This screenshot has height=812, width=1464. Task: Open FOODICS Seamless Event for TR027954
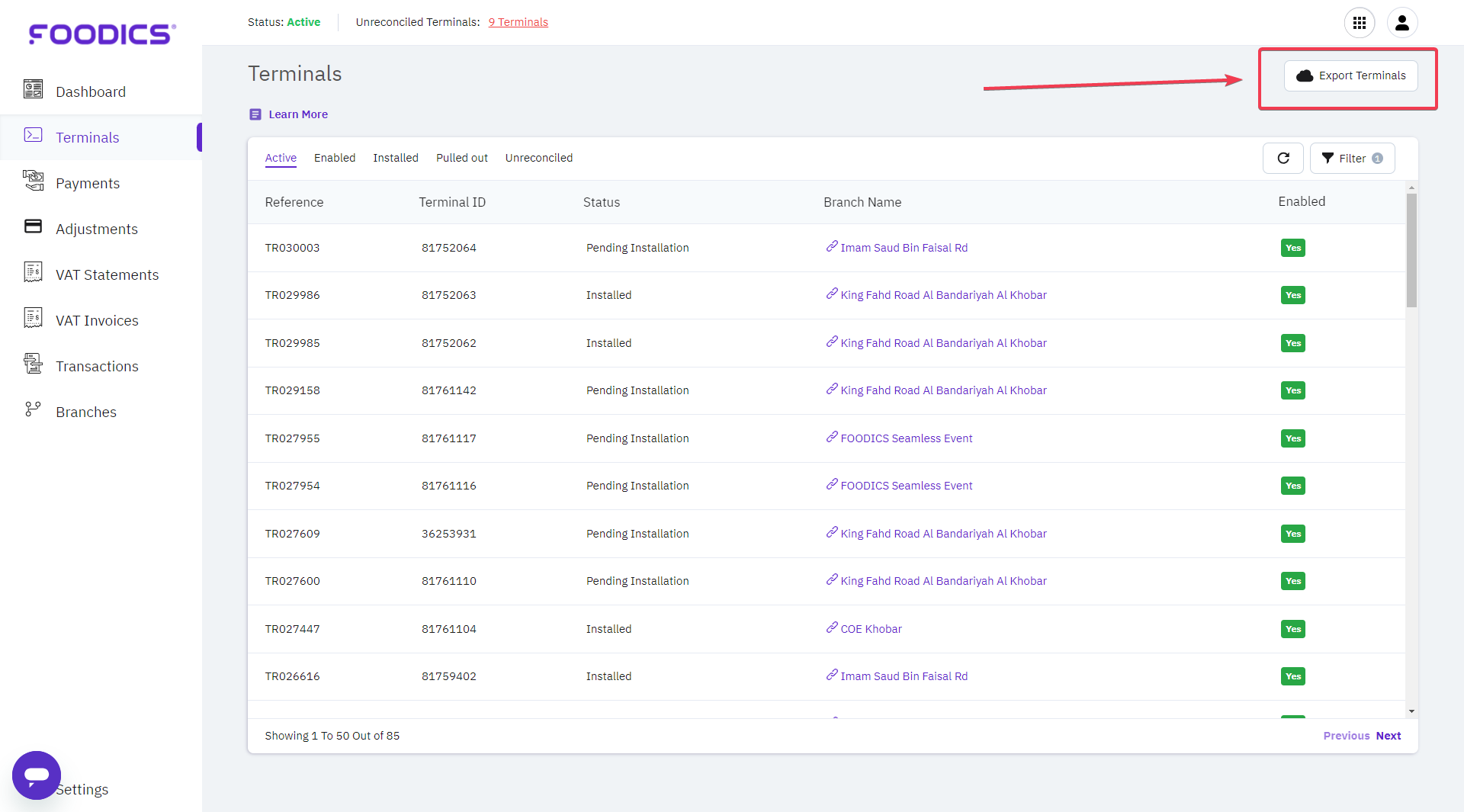907,486
